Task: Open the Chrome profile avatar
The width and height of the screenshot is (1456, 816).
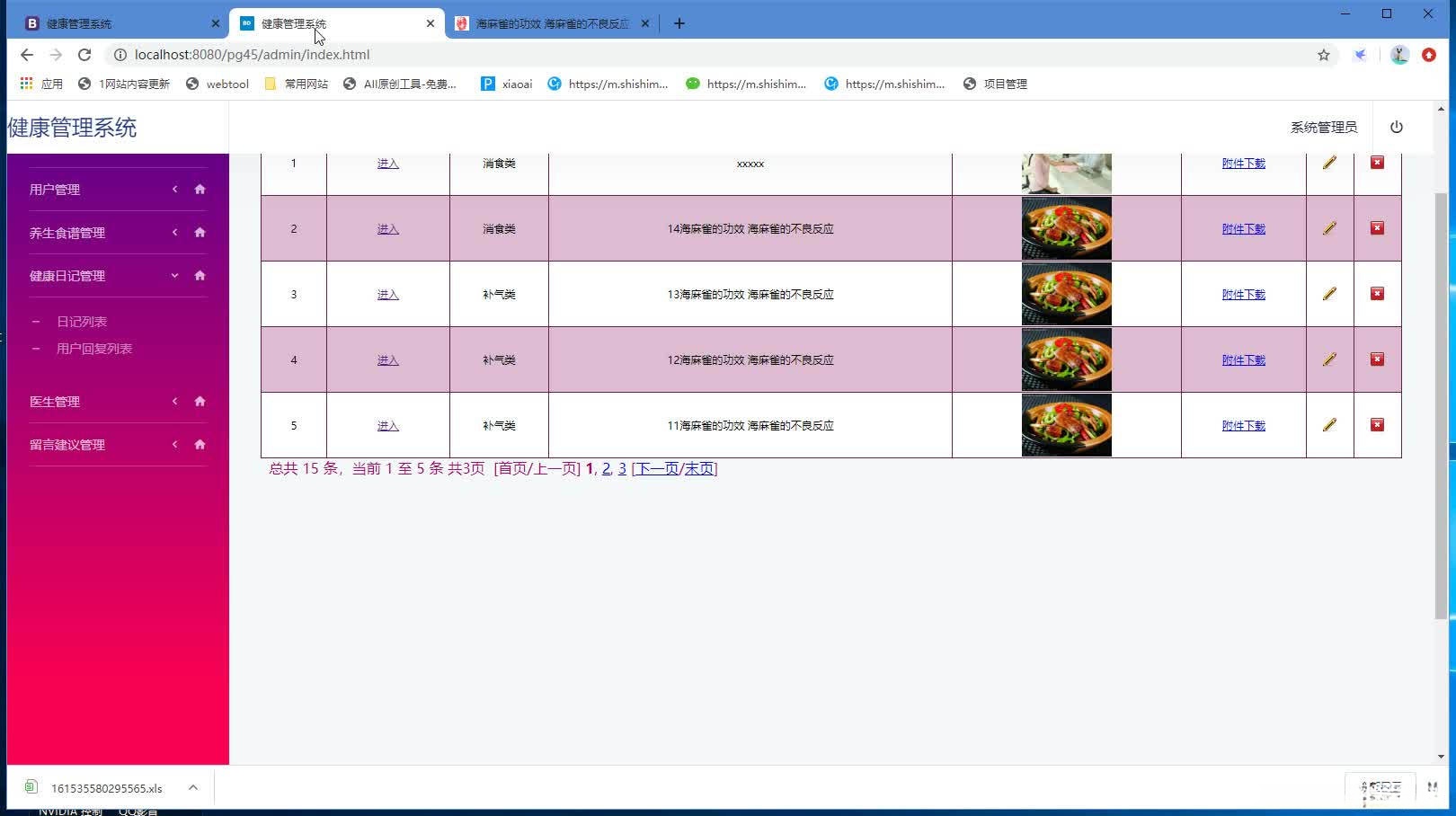Action: tap(1399, 55)
